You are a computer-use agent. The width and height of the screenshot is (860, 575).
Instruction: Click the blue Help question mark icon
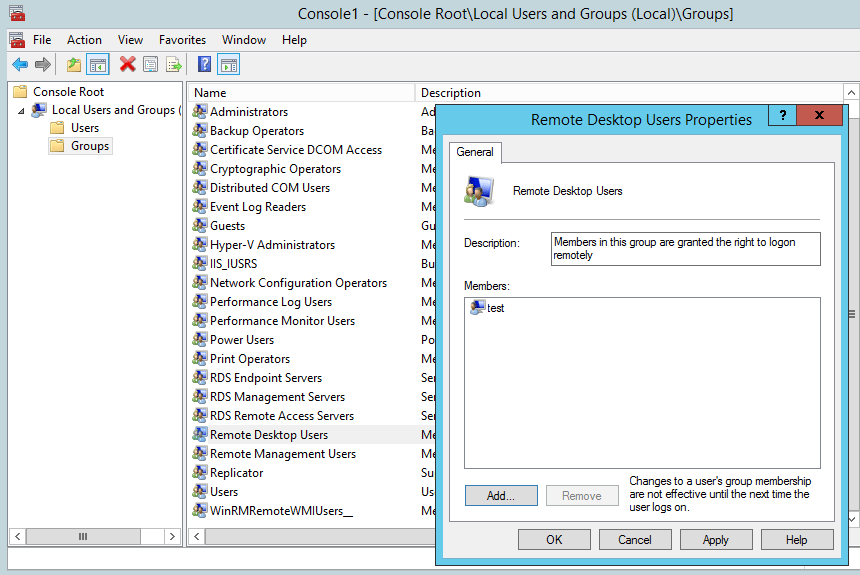[204, 65]
